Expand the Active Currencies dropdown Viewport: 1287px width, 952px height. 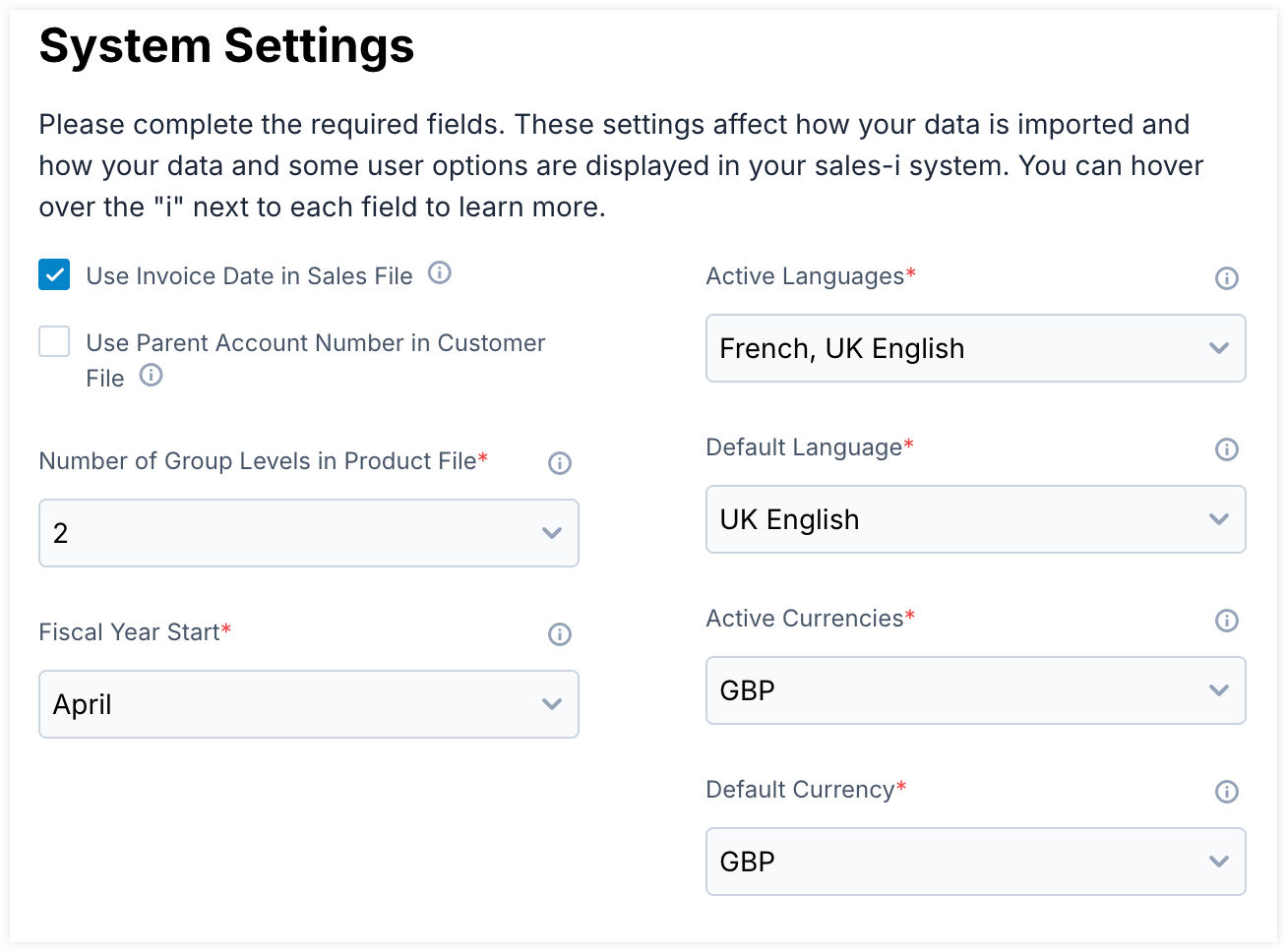click(975, 690)
